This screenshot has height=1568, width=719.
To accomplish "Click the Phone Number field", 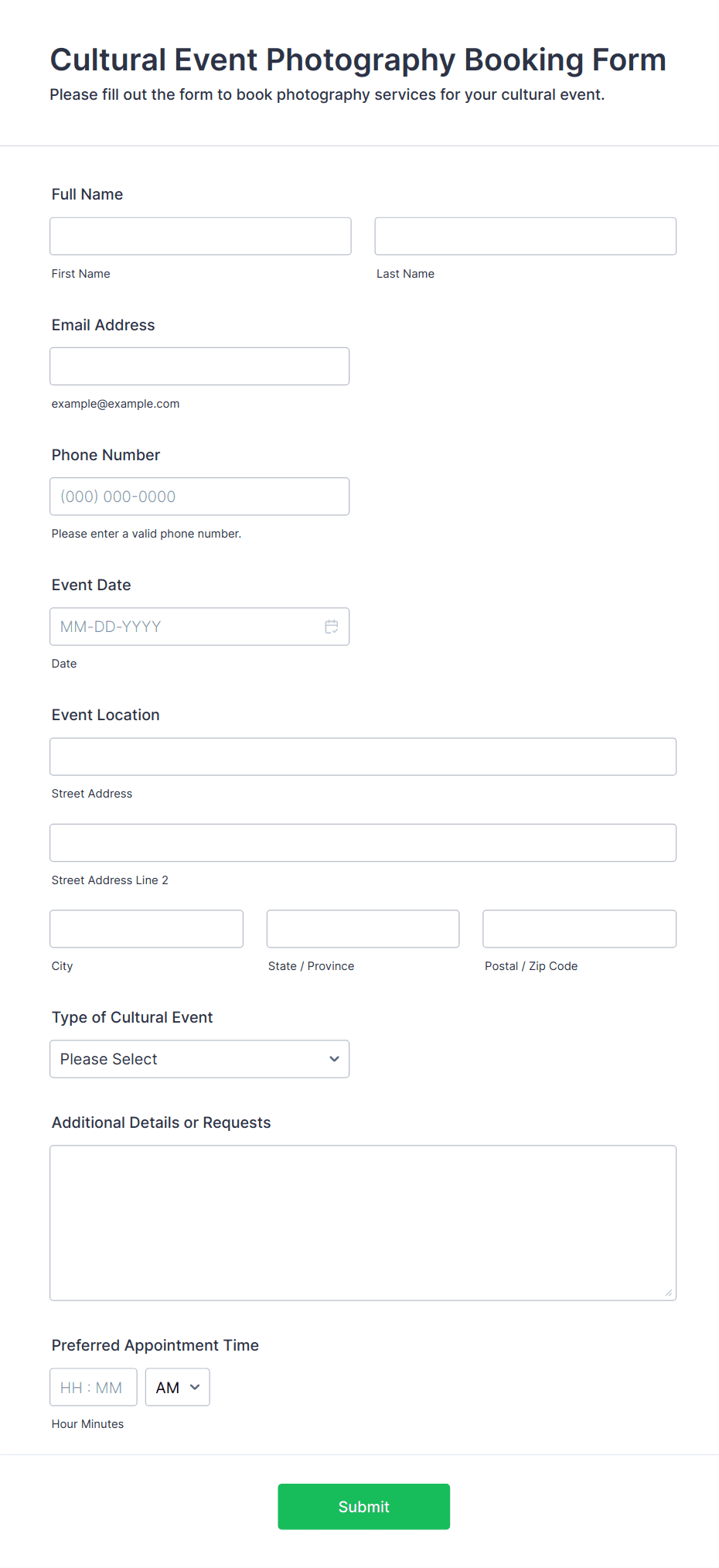I will [x=199, y=497].
